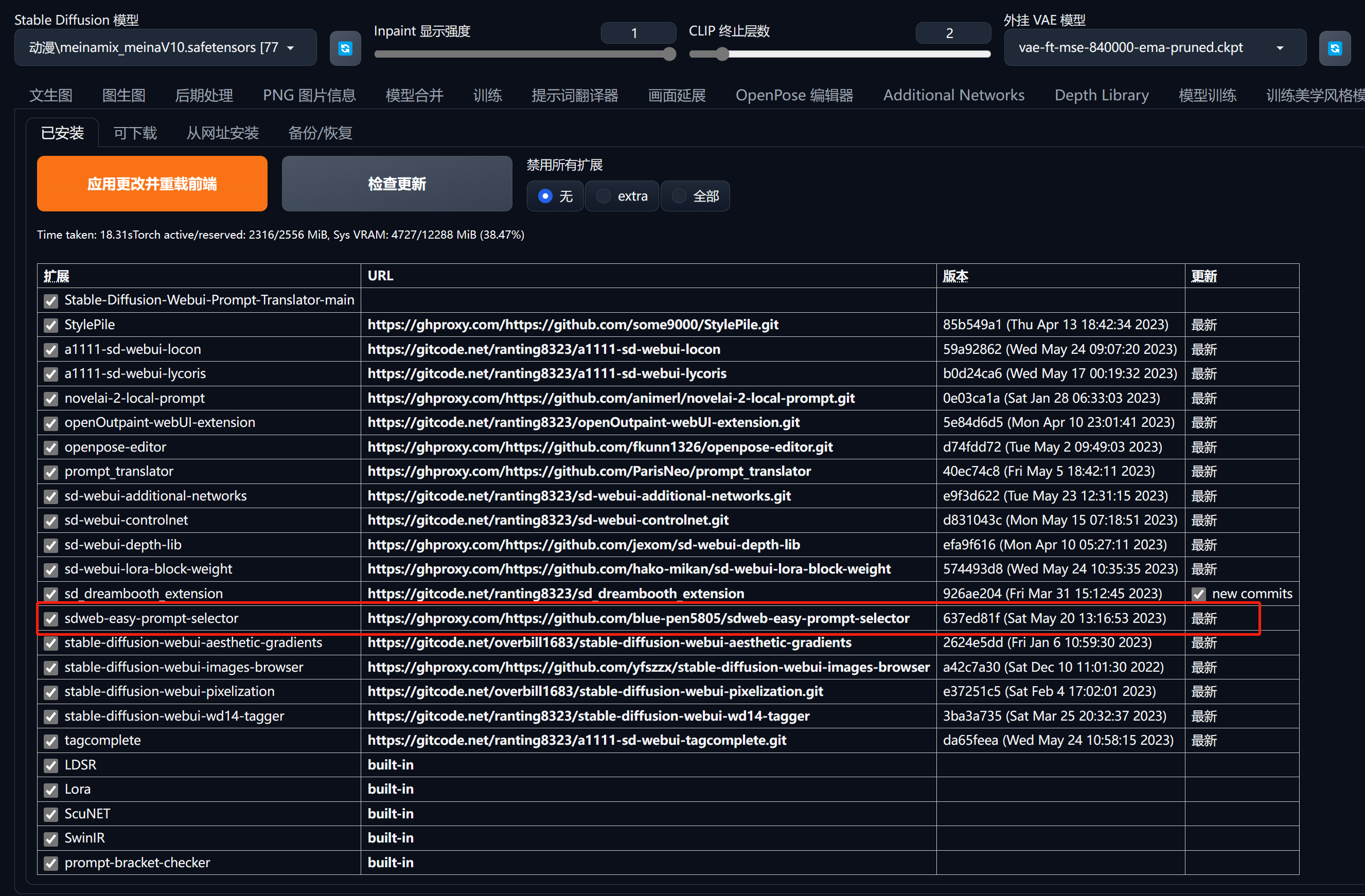Image resolution: width=1365 pixels, height=896 pixels.
Task: Select the 已安装 sub-tab
Action: click(63, 133)
